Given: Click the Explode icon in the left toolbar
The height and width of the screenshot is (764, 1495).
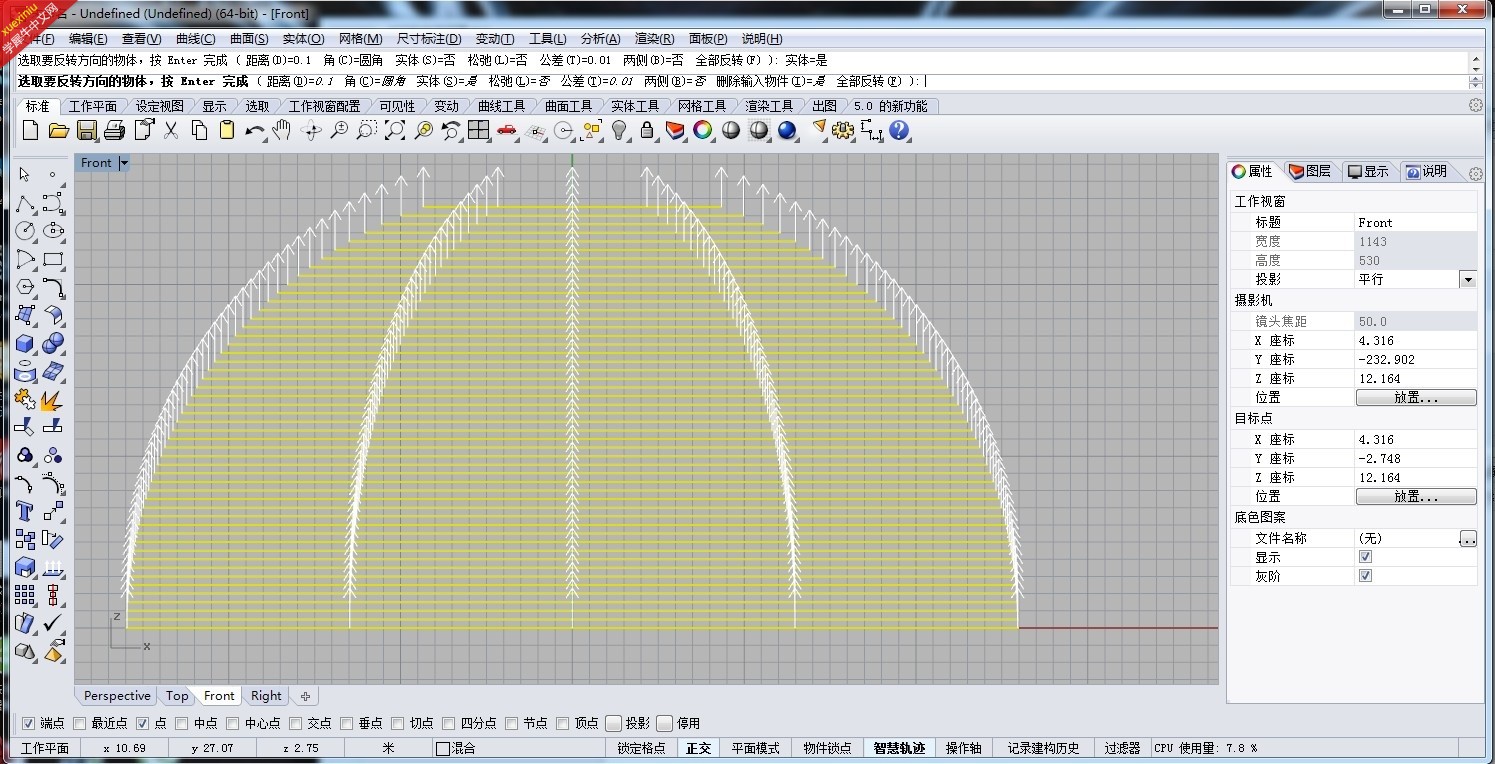Looking at the screenshot, I should tap(53, 400).
